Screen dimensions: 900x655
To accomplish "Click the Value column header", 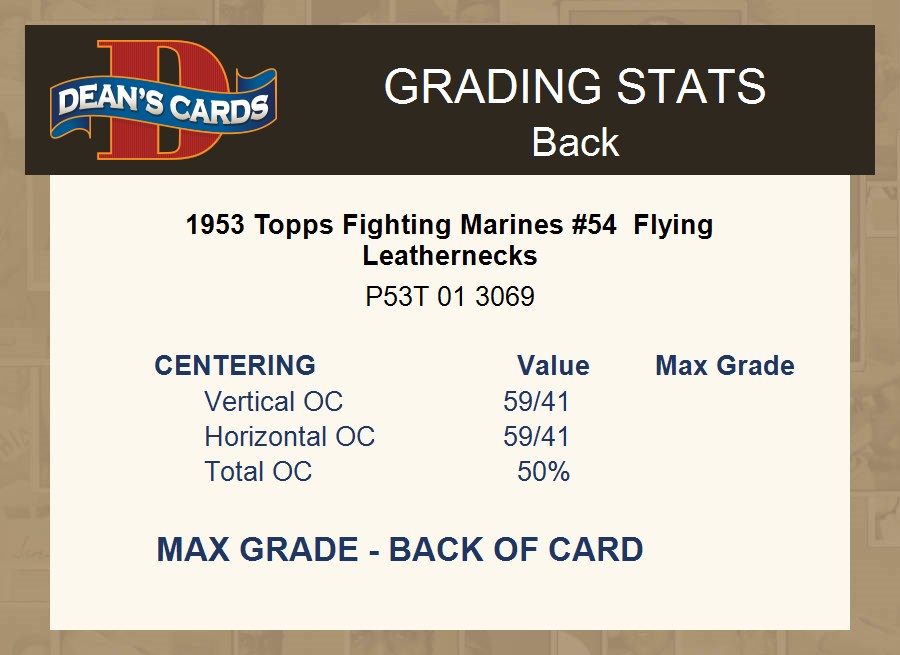I will pyautogui.click(x=553, y=365).
